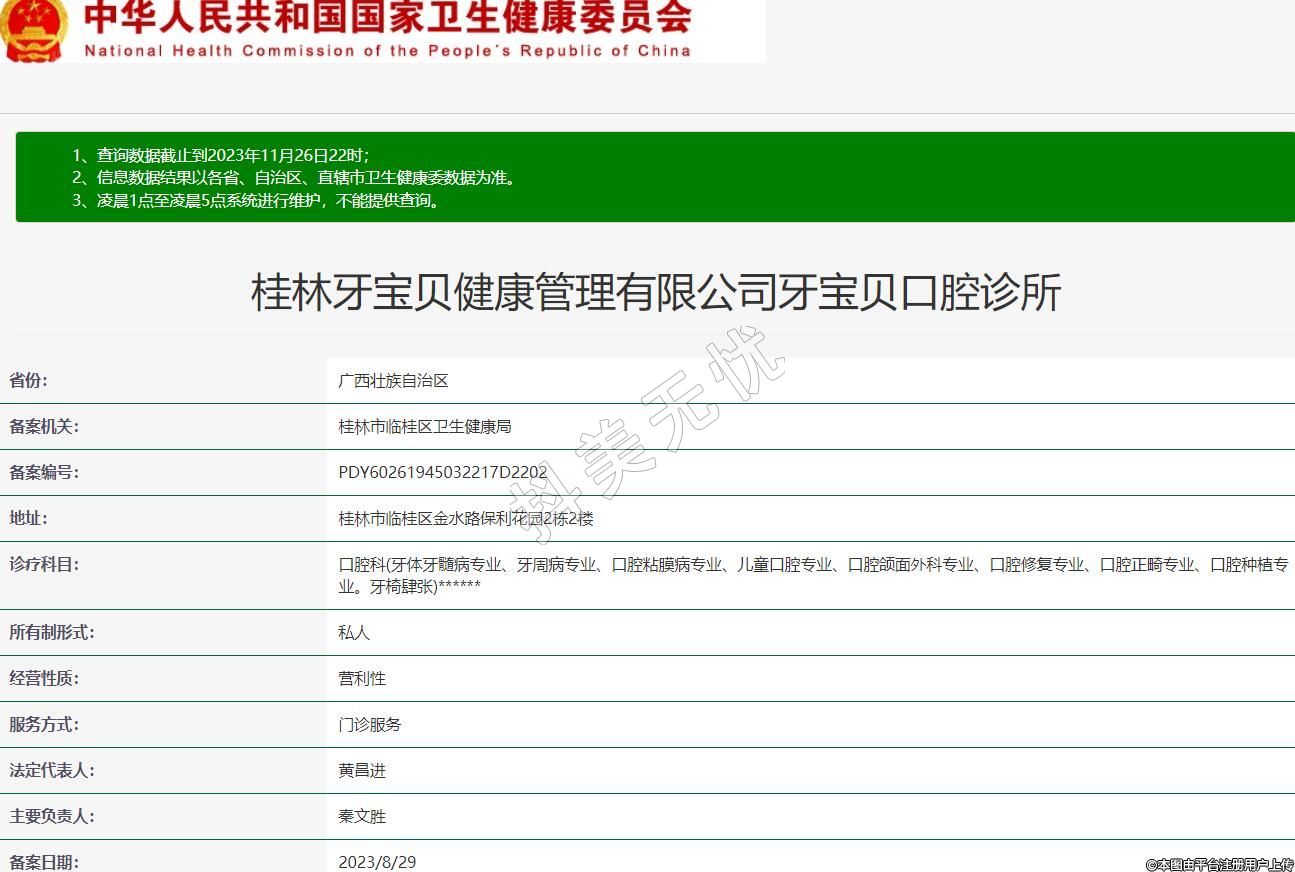Screen dimensions: 1295x872
Task: Click the third notice line about system maintenance
Action: coord(257,200)
